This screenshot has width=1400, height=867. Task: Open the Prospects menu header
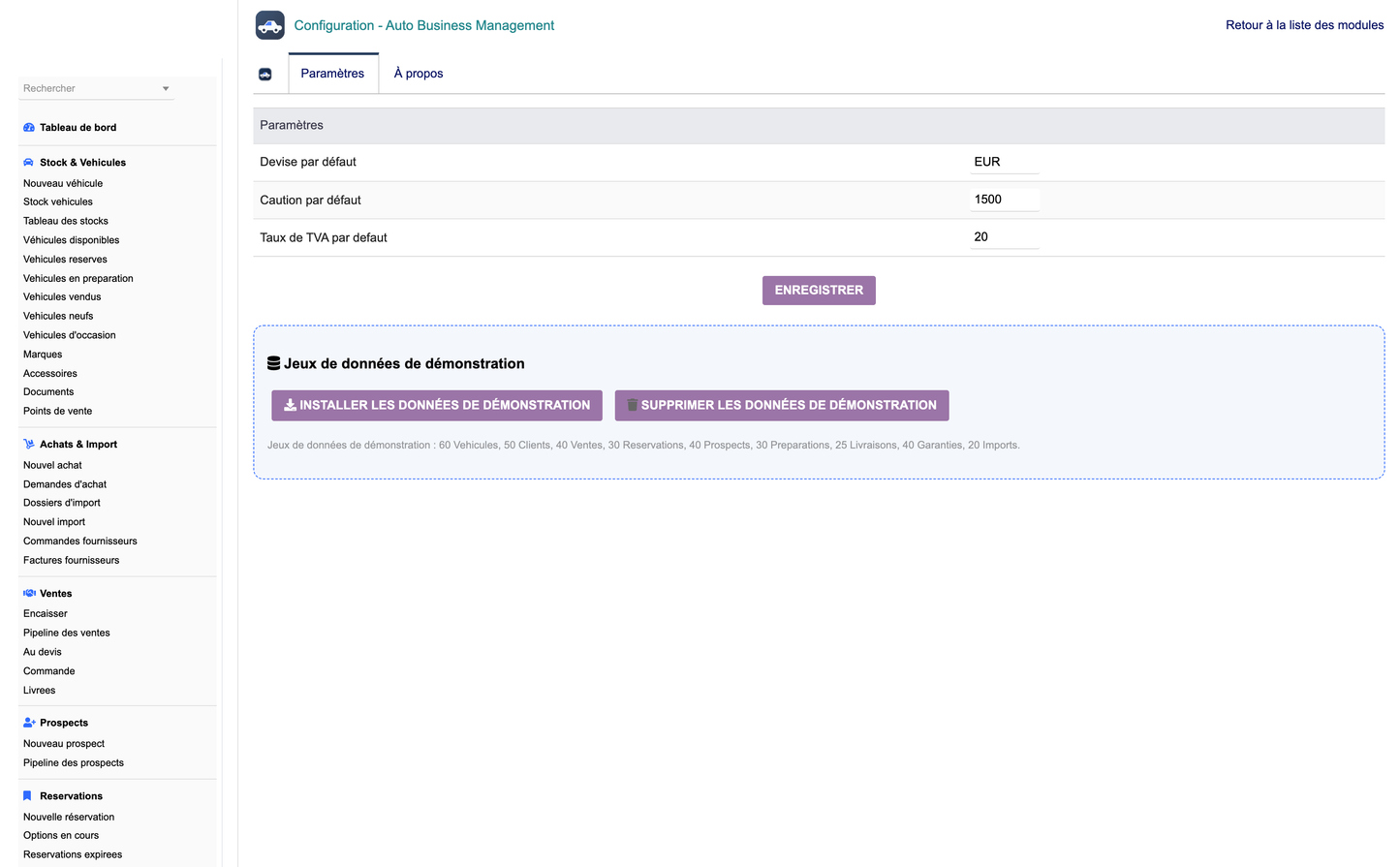click(x=64, y=723)
